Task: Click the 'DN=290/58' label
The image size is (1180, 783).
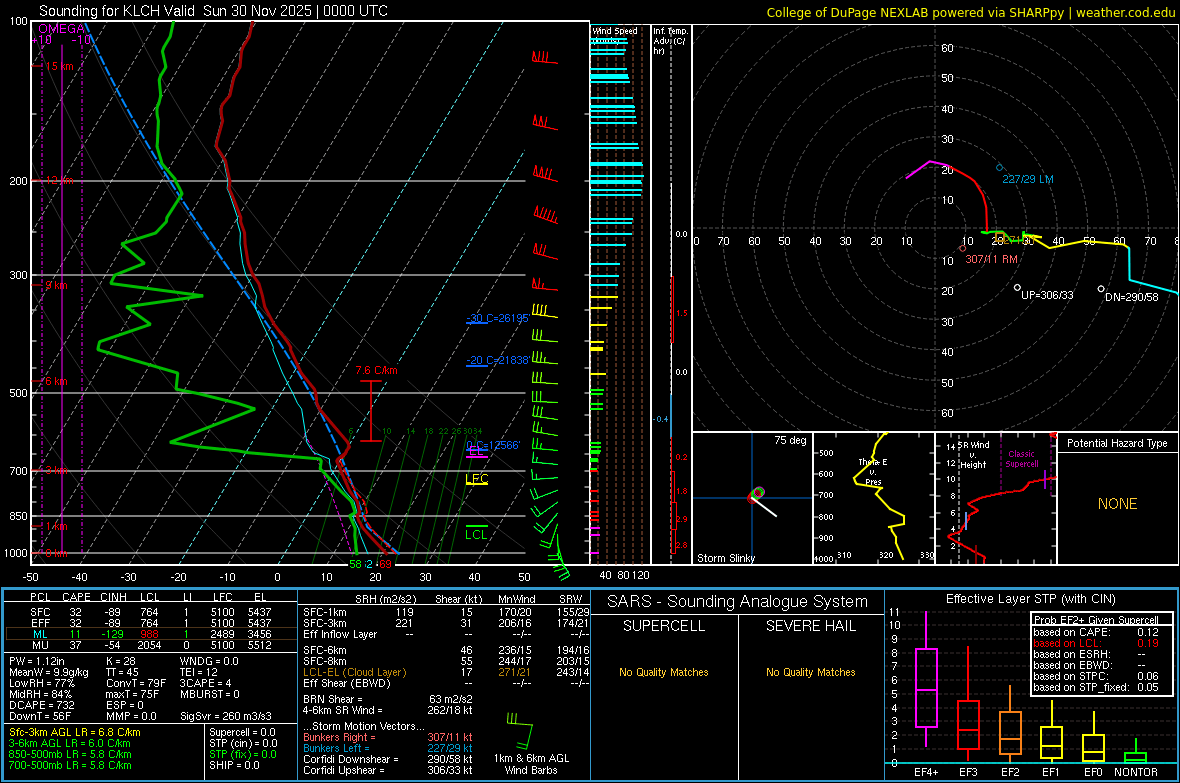Action: (x=1132, y=297)
